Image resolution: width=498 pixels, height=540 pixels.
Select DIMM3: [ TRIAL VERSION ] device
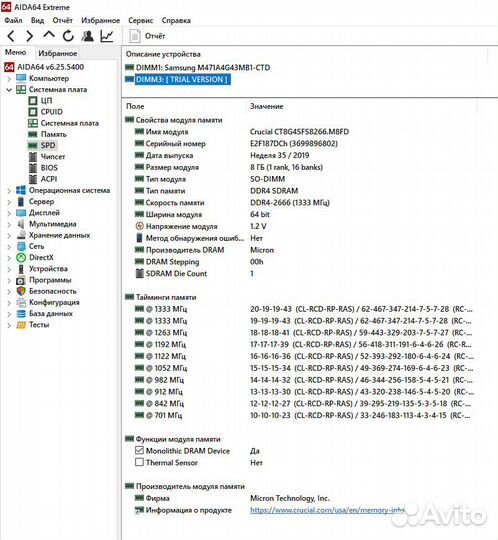click(x=178, y=80)
